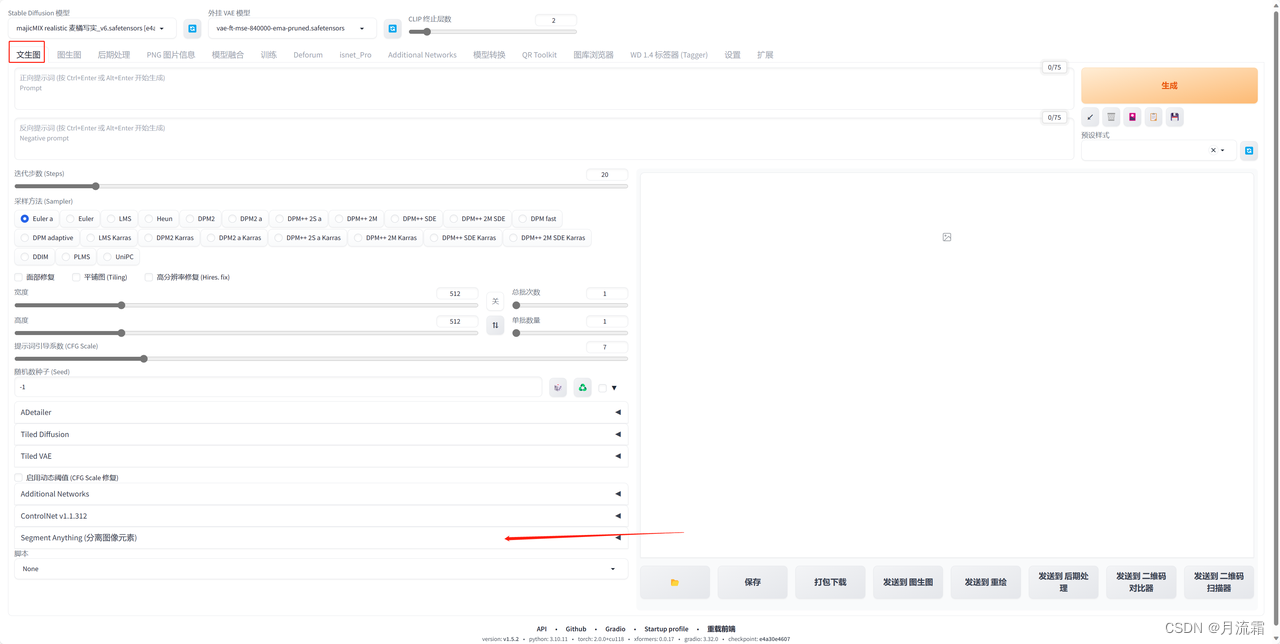
Task: Click the recycle icon to reuse last seed
Action: pyautogui.click(x=582, y=387)
